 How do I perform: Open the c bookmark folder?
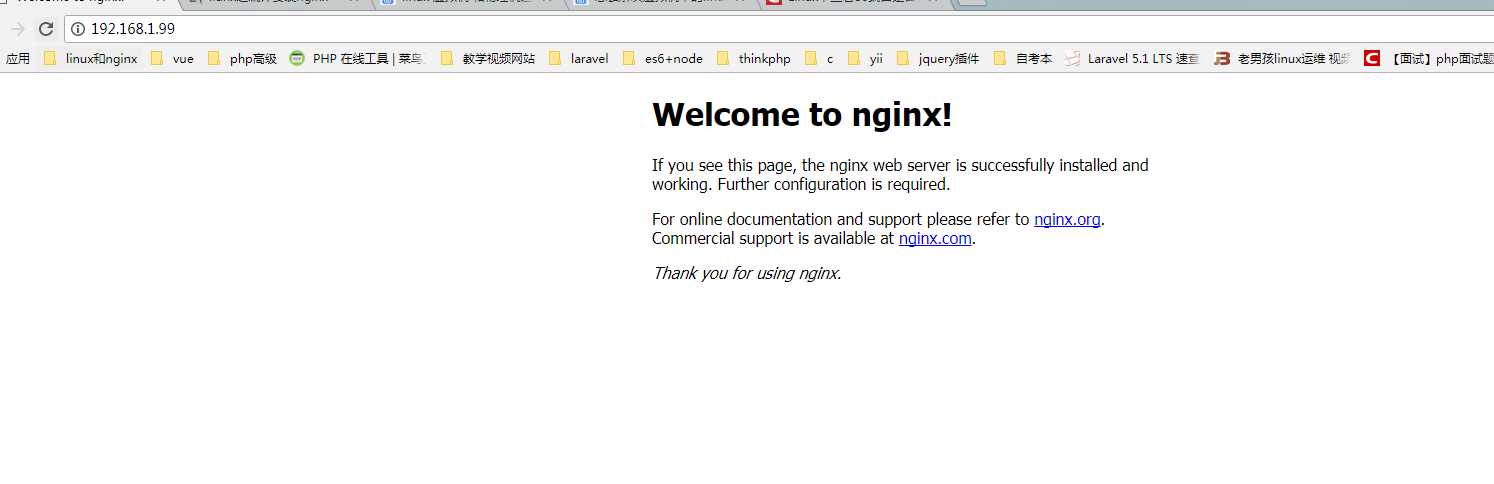point(819,59)
